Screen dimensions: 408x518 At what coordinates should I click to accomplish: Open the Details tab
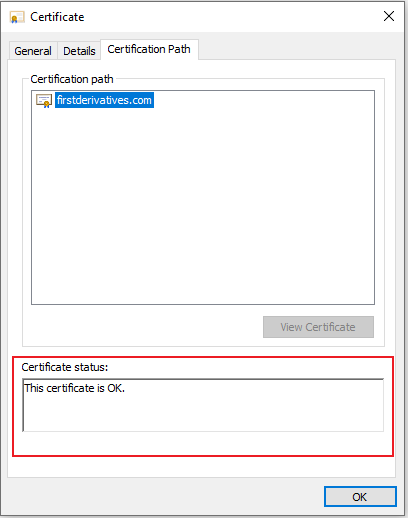click(79, 51)
